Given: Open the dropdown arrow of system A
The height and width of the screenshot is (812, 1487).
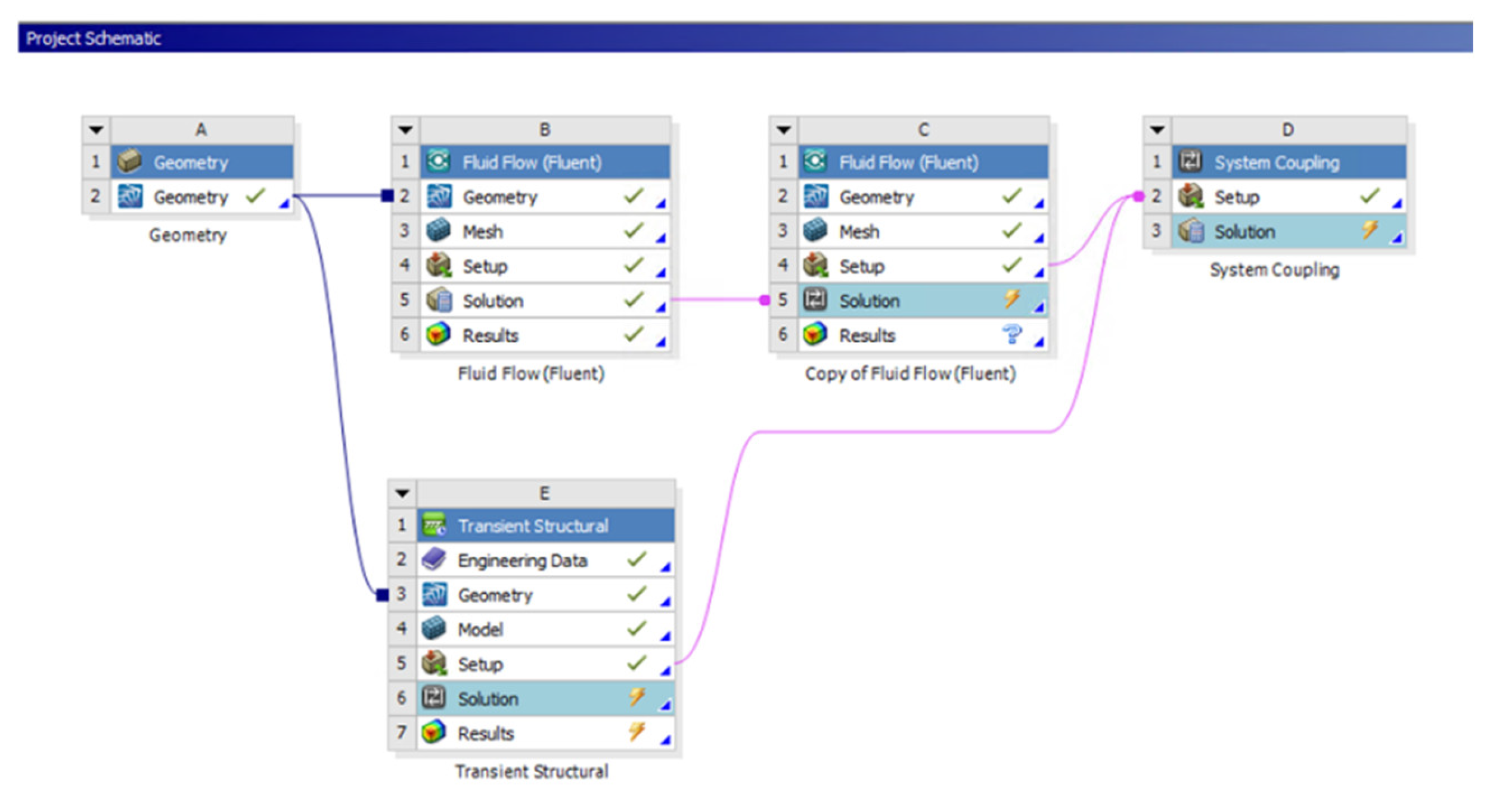Looking at the screenshot, I should tap(97, 129).
